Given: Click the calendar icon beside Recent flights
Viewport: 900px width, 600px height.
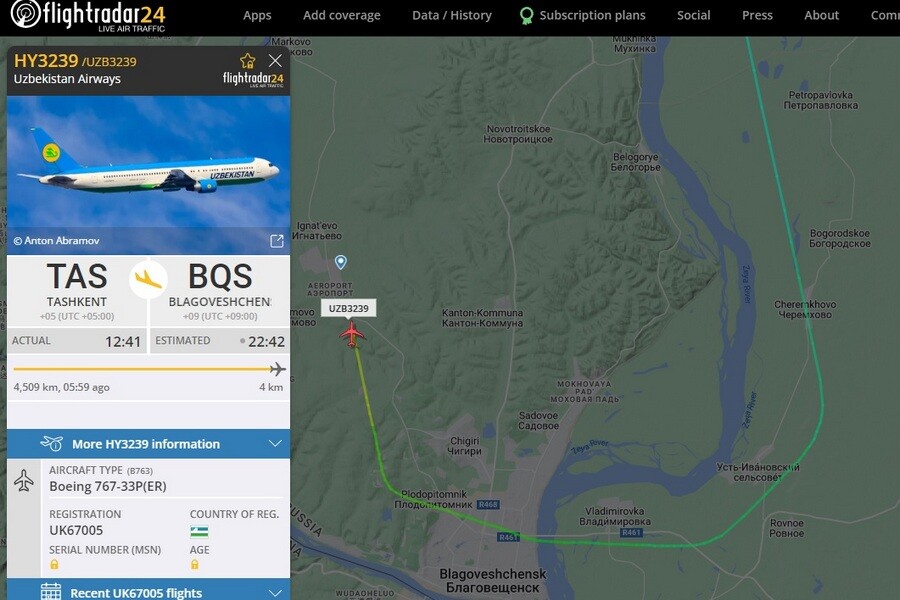Looking at the screenshot, I should [51, 591].
